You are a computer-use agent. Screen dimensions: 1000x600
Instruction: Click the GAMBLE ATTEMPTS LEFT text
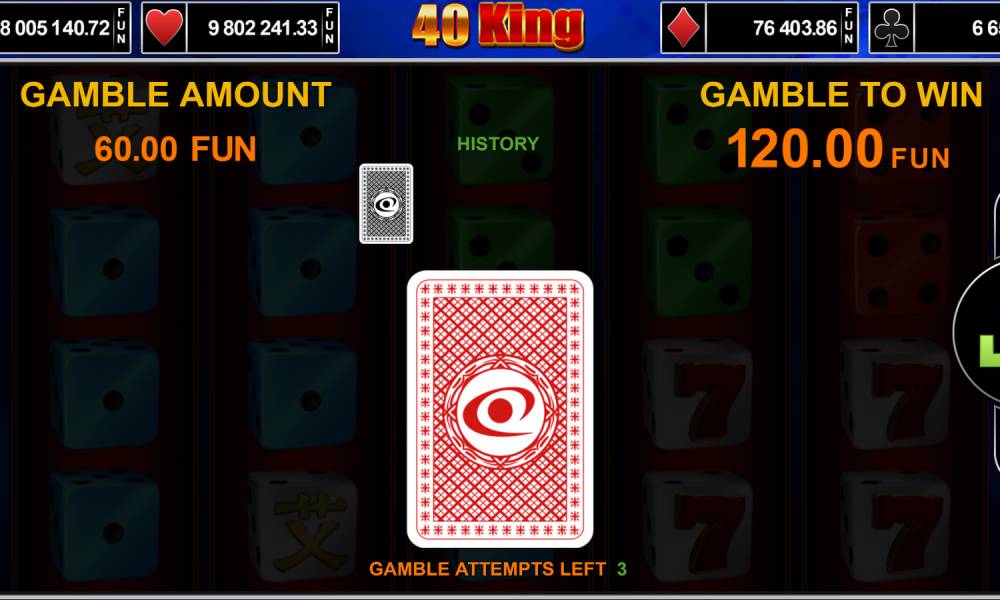pos(488,569)
